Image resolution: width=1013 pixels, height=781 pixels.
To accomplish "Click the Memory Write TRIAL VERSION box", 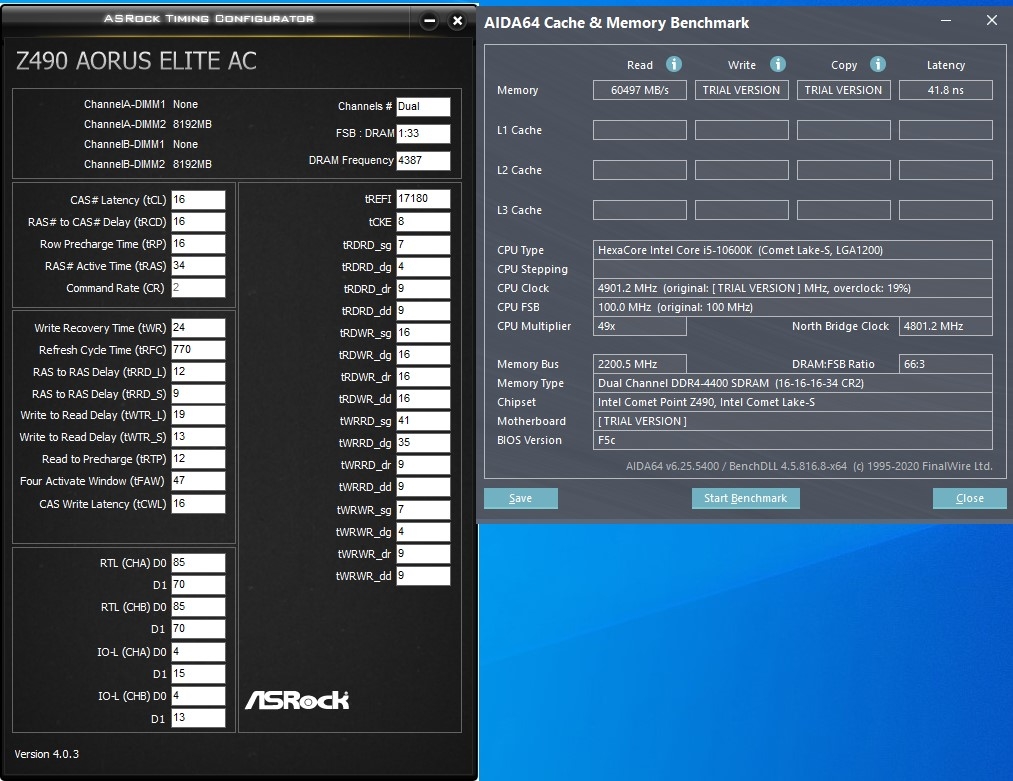I will pos(742,90).
